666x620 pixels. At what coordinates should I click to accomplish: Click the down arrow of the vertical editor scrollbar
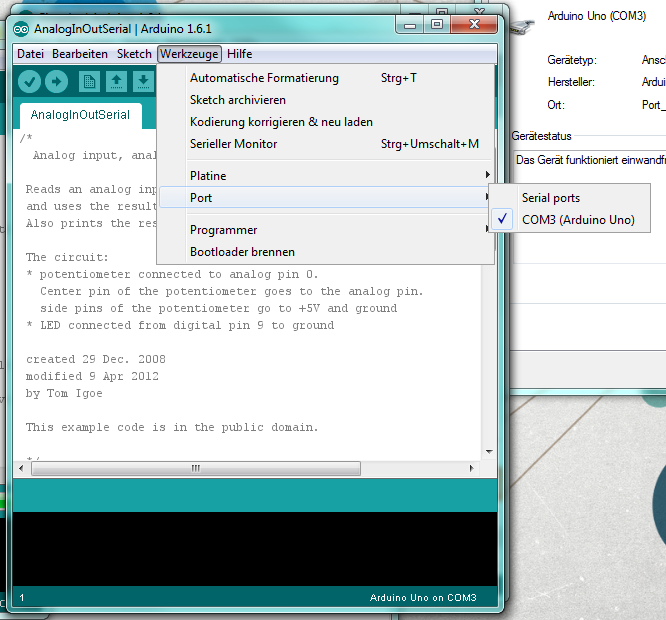coord(489,451)
